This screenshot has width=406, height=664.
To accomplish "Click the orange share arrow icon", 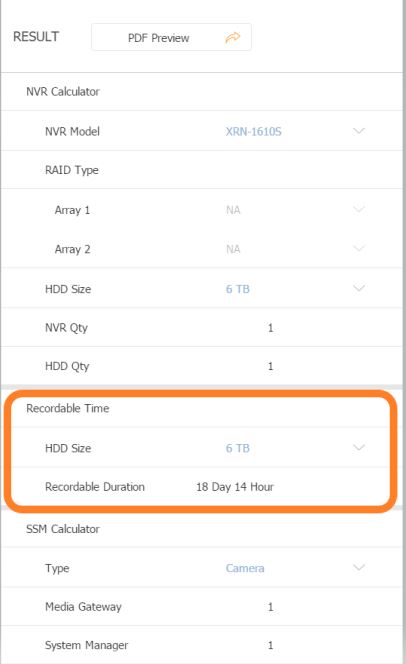I will 232,38.
